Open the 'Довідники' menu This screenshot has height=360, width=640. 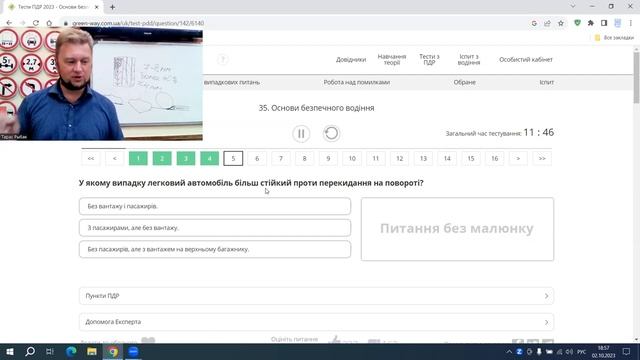(351, 60)
